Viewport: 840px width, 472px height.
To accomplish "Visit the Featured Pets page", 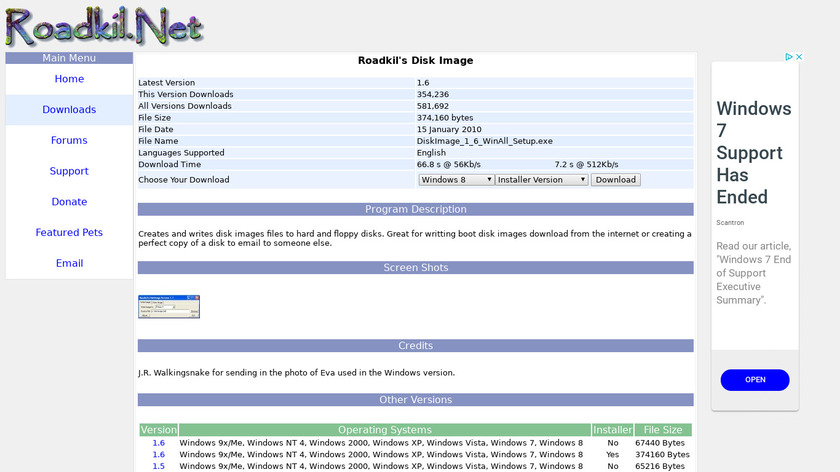I will 69,233.
